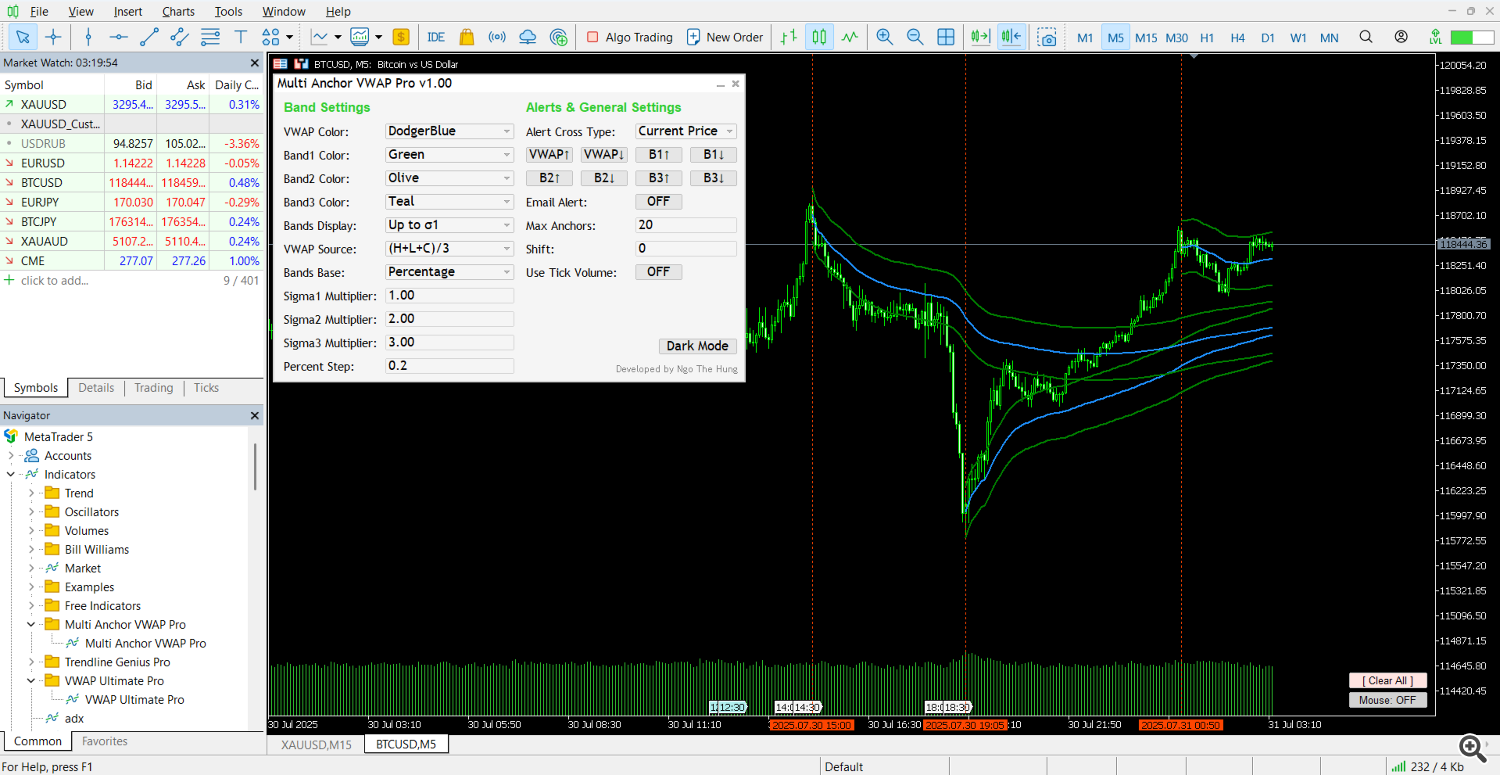
Task: Click the gold dollar trading icon
Action: (x=401, y=37)
